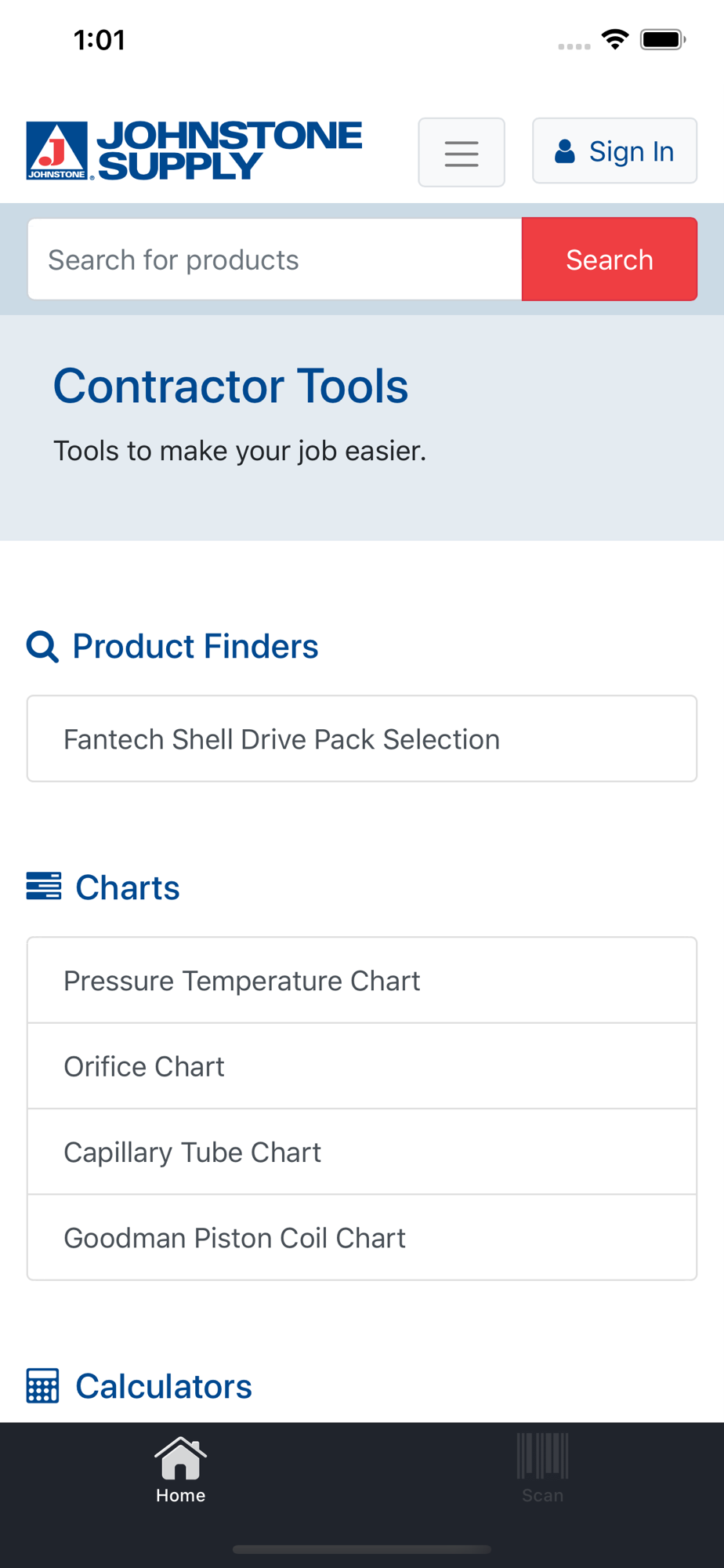The width and height of the screenshot is (724, 1568).
Task: Open the Pressure Temperature Chart
Action: (361, 980)
